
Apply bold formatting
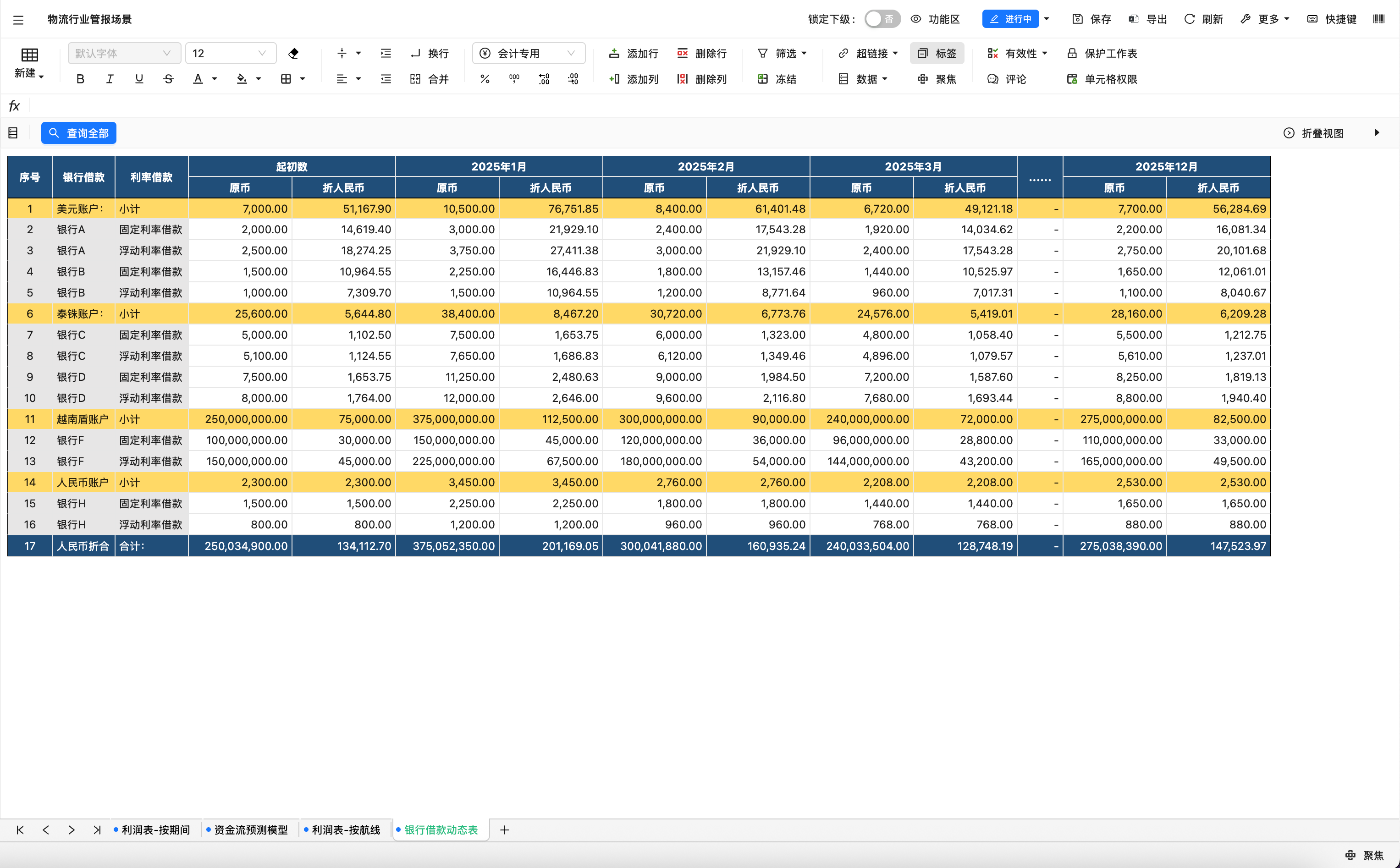coord(80,79)
